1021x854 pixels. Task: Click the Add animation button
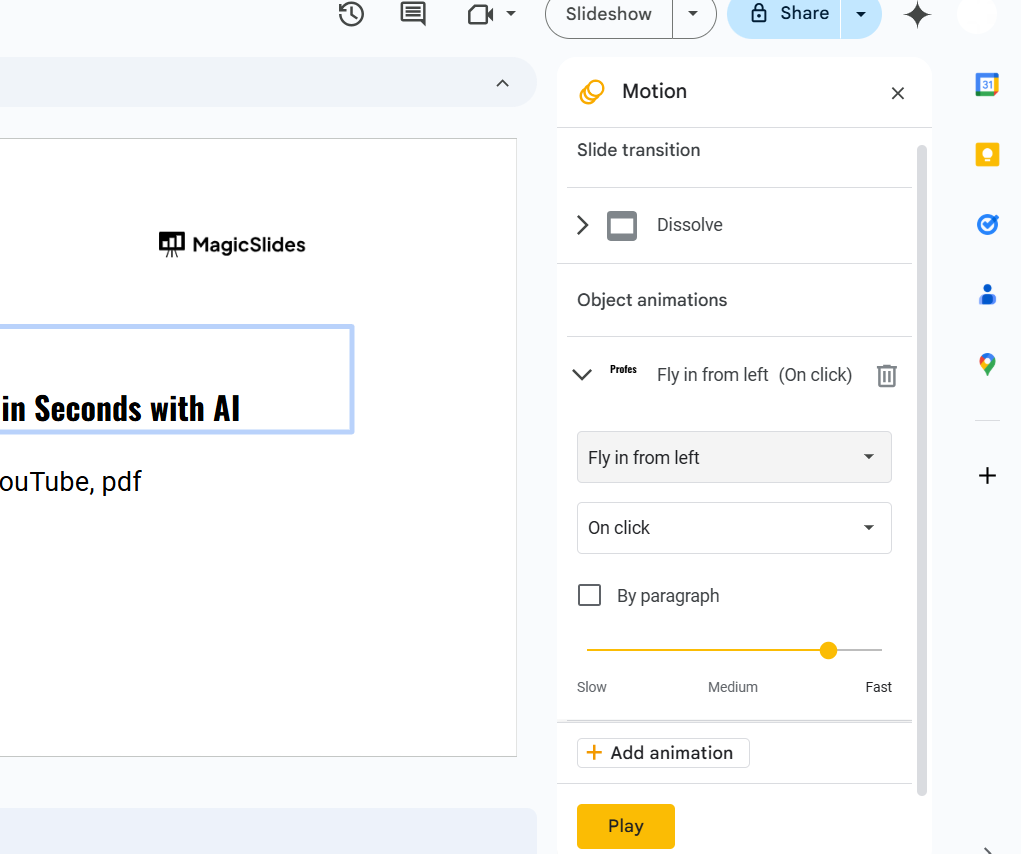(x=663, y=753)
